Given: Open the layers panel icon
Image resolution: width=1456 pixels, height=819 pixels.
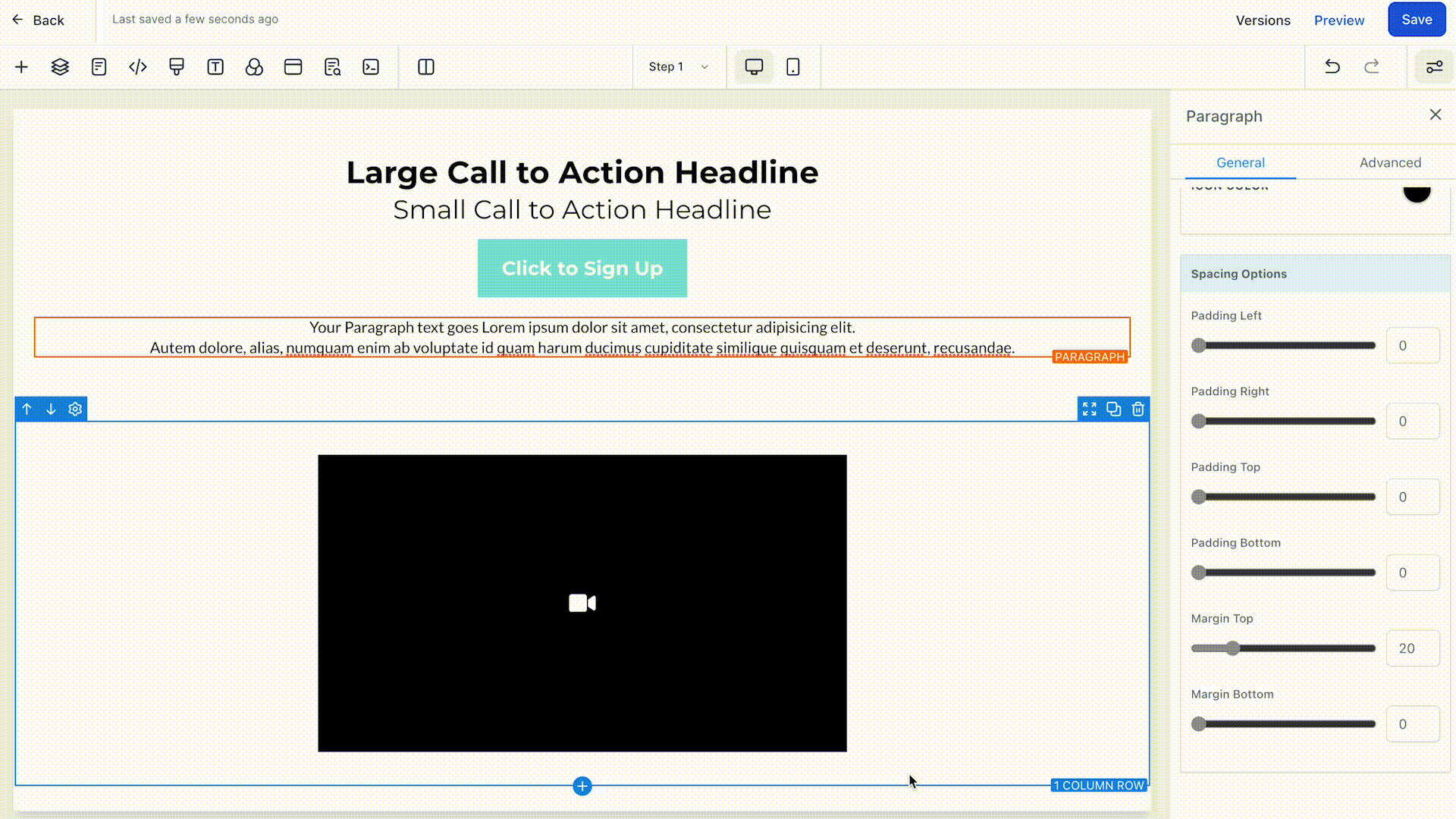Looking at the screenshot, I should coord(60,67).
